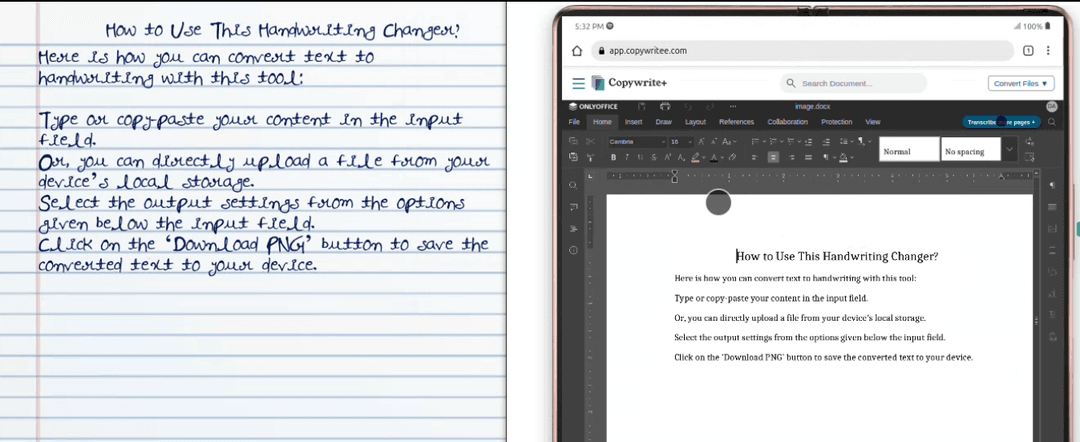1080x442 pixels.
Task: Click the paste icon in Home ribbon
Action: (573, 157)
